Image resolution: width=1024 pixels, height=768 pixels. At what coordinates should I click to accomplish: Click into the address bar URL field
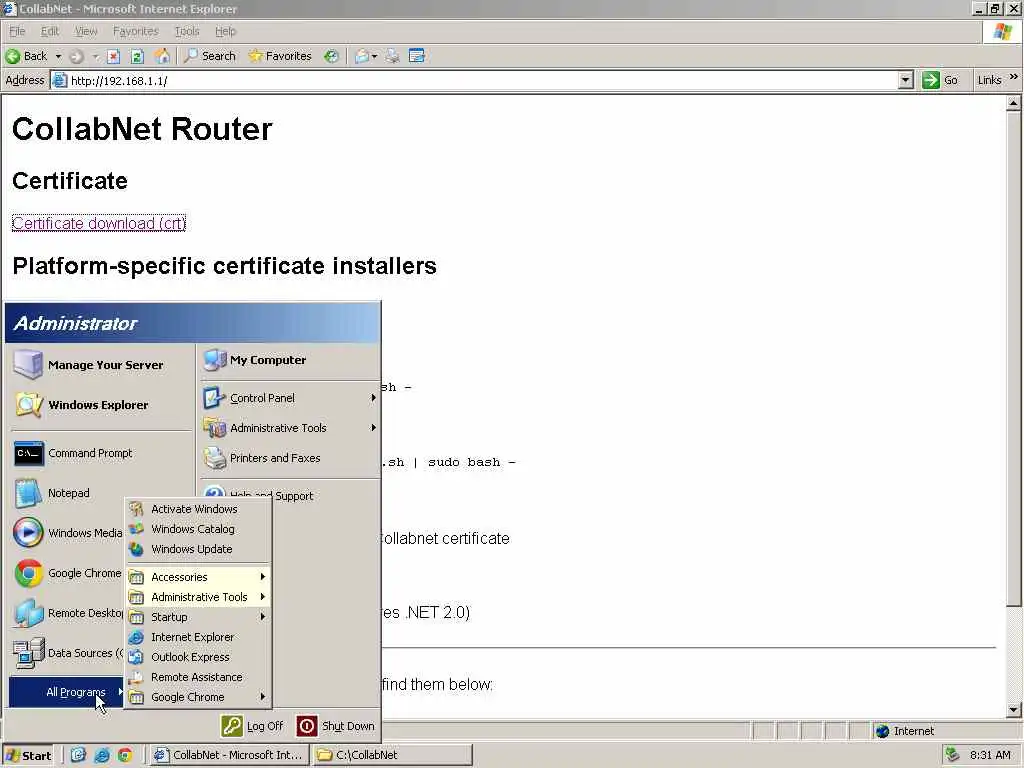tap(483, 80)
